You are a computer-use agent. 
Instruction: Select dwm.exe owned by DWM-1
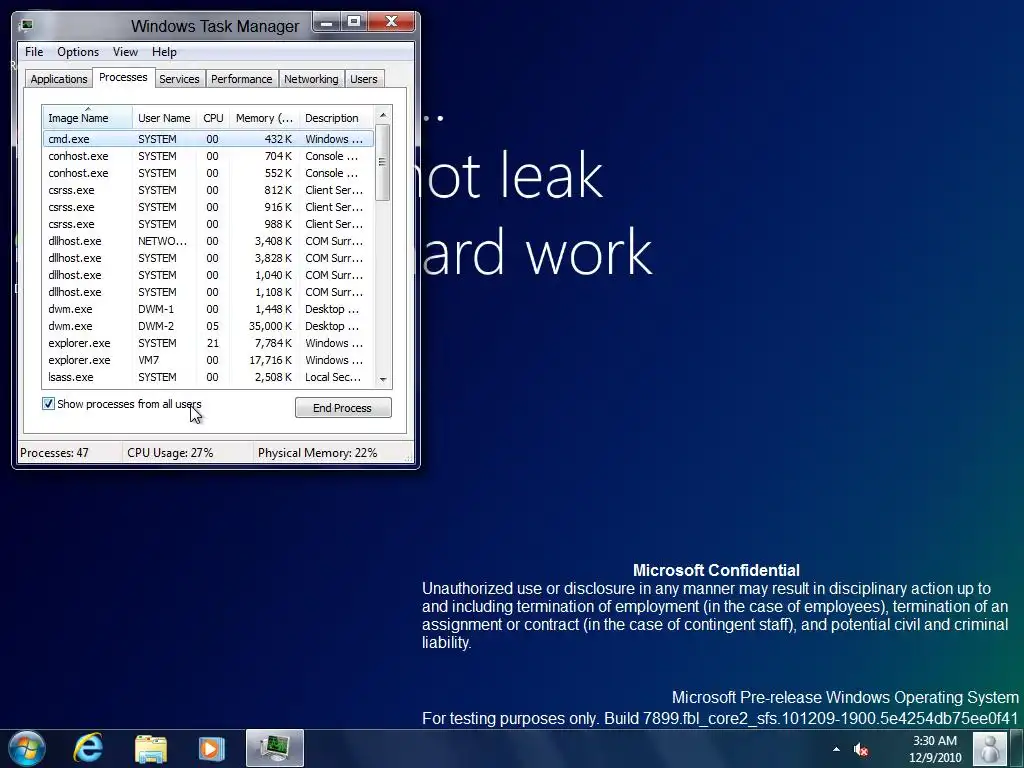(x=208, y=309)
